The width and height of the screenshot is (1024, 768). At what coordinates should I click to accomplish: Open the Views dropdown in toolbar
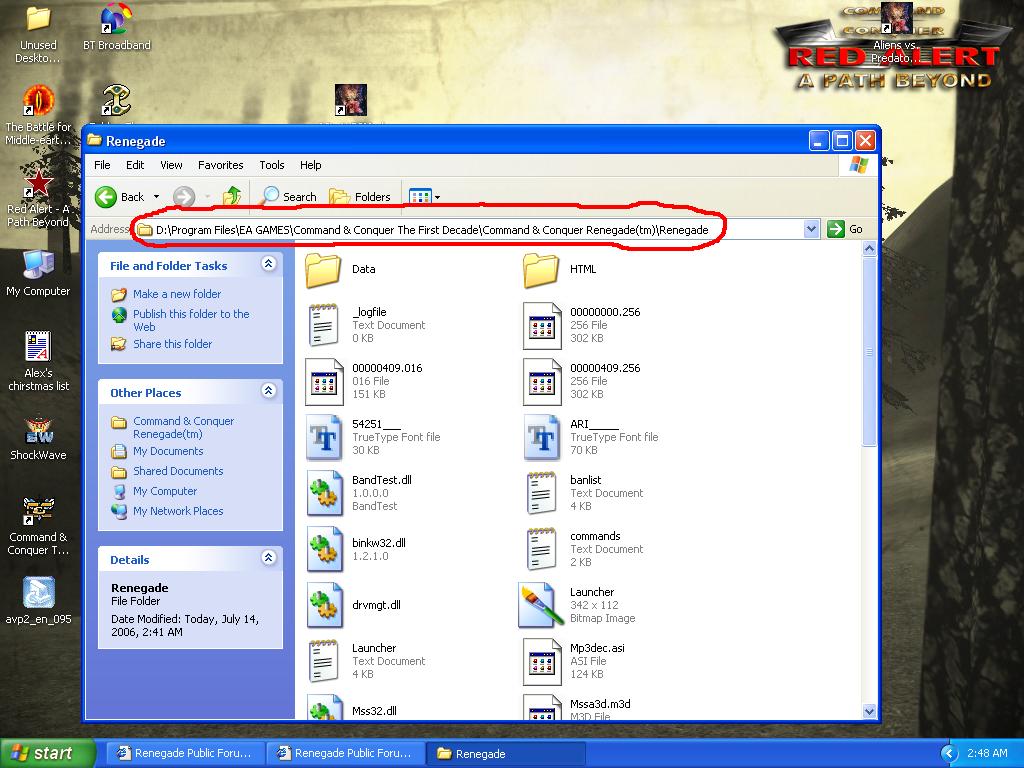[x=424, y=197]
